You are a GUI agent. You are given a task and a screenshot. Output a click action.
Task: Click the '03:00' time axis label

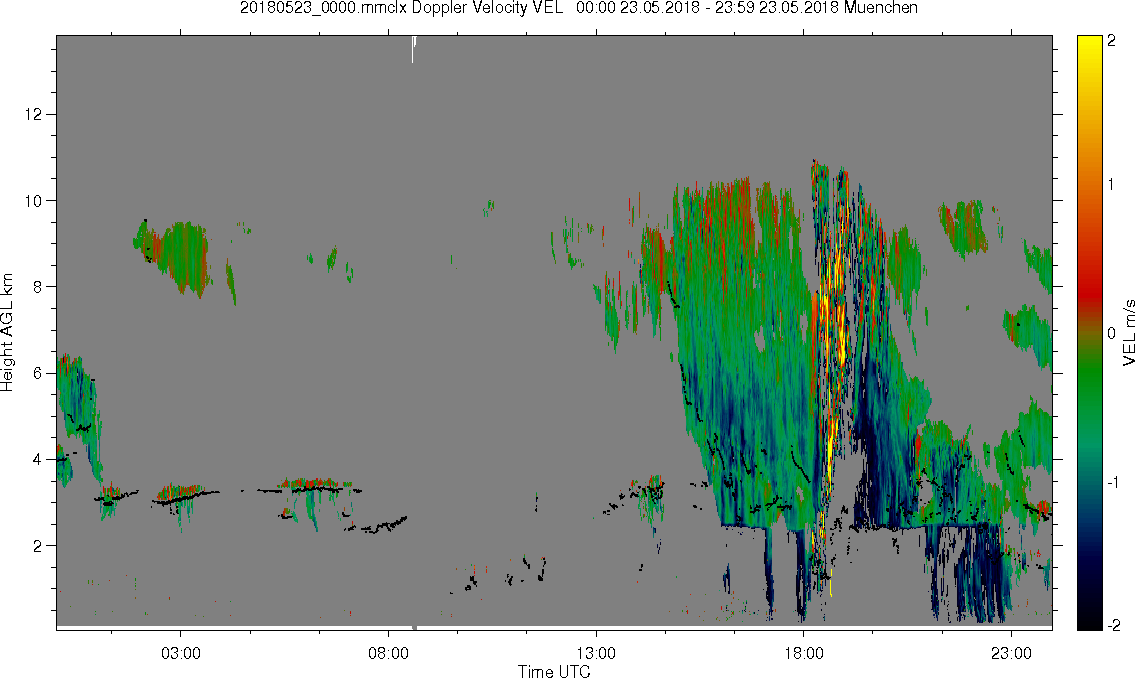180,654
